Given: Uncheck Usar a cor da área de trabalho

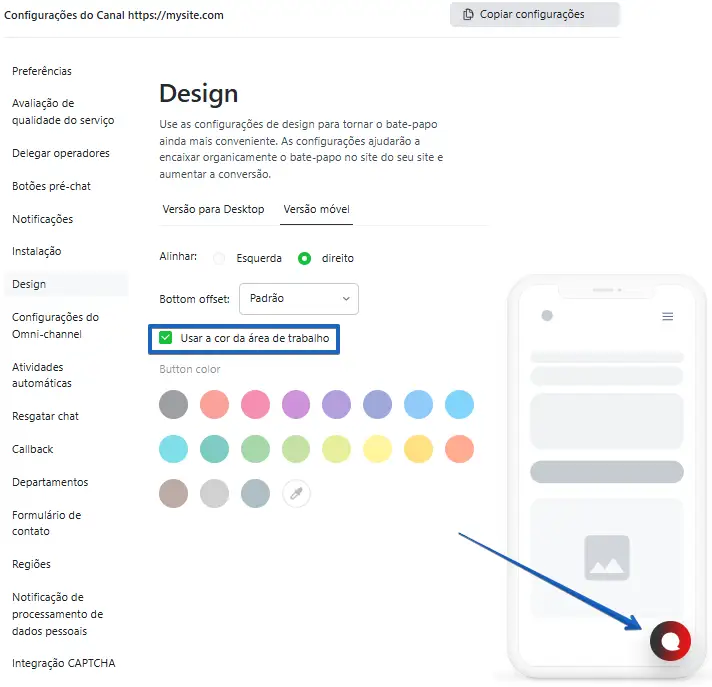Looking at the screenshot, I should 165,338.
